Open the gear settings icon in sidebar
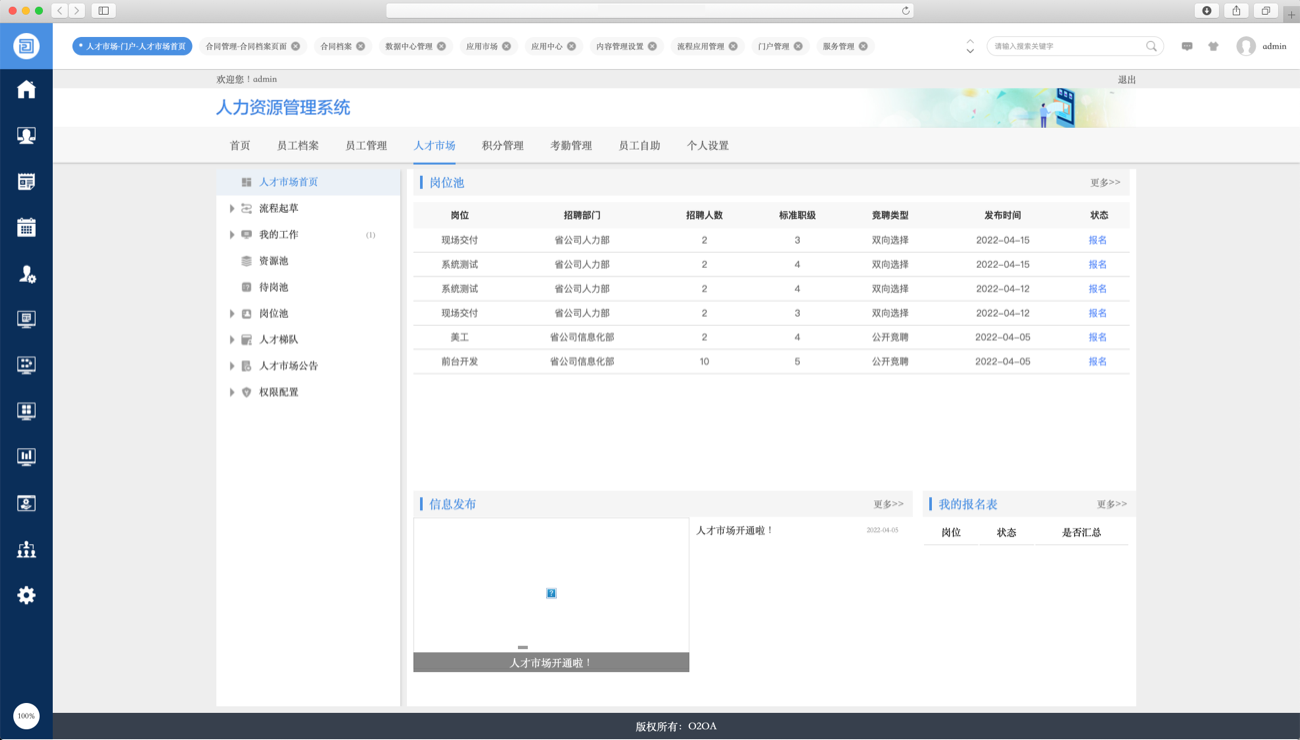 tap(26, 595)
